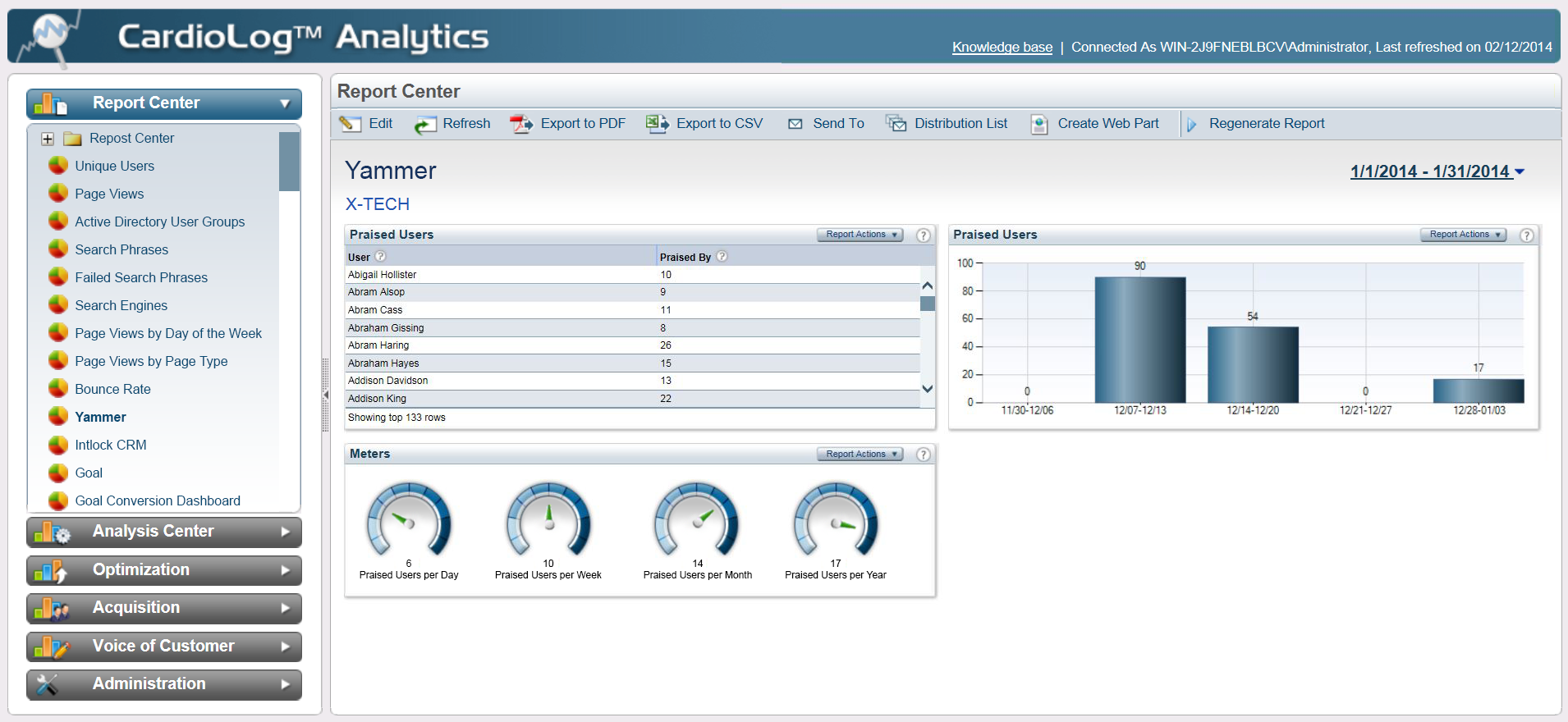Open Failed Search Phrases report
The height and width of the screenshot is (722, 1568).
coord(141,277)
